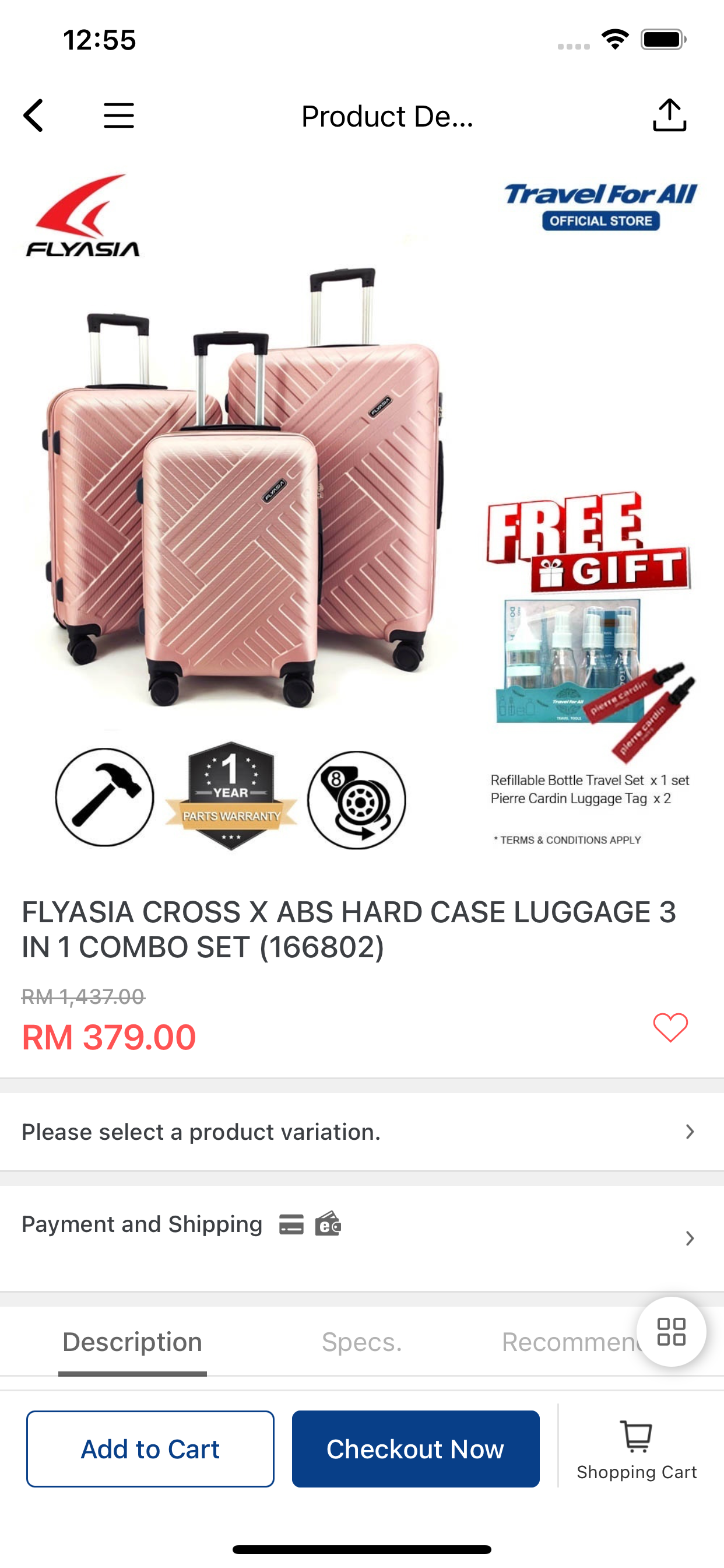The width and height of the screenshot is (724, 1568).
Task: Tap the product title FLYASIA CROSS X
Action: [349, 929]
